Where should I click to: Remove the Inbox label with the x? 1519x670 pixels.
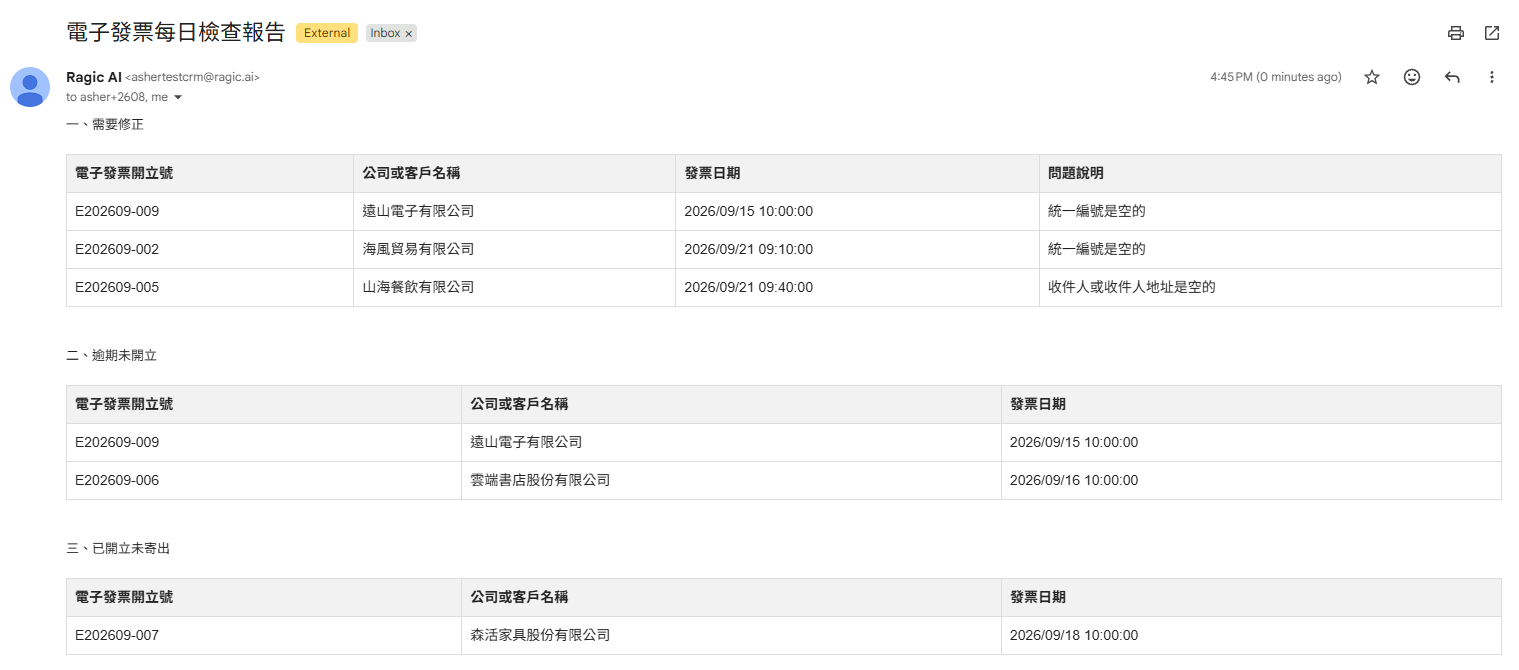click(408, 34)
